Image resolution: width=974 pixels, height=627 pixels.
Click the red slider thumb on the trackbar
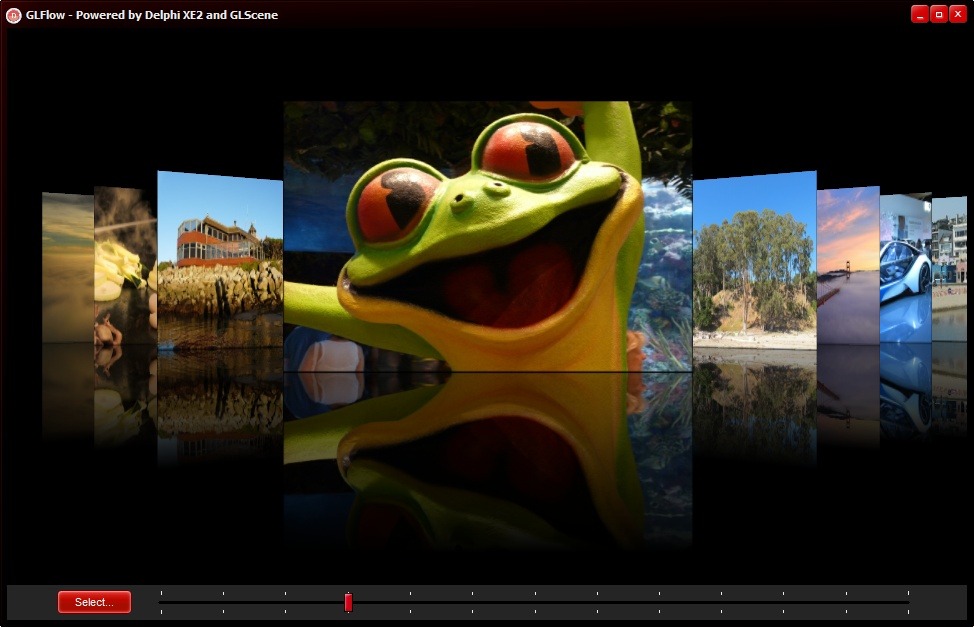tap(348, 602)
